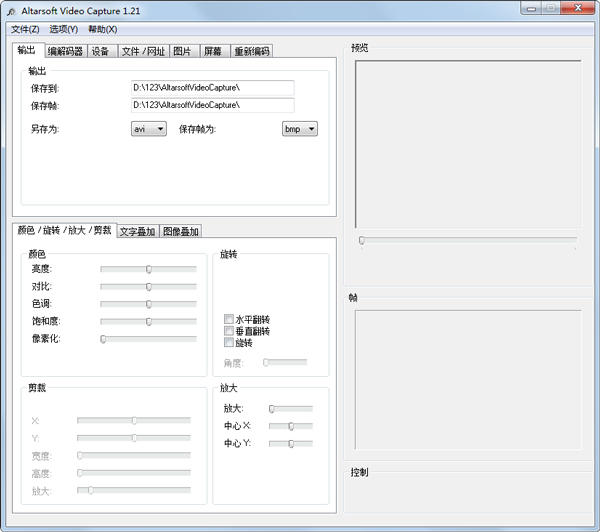Open the 文件(Z) menu
Screen dimensions: 600x532
pyautogui.click(x=25, y=29)
